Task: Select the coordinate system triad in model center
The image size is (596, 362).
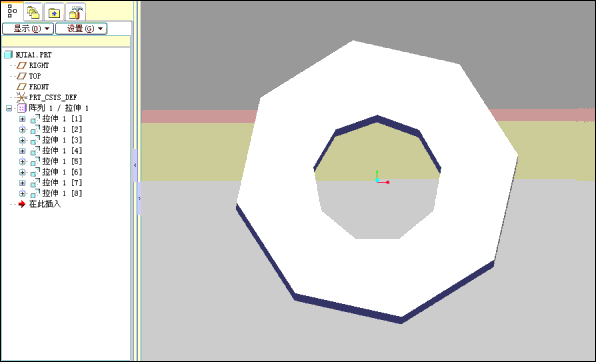Action: click(382, 178)
